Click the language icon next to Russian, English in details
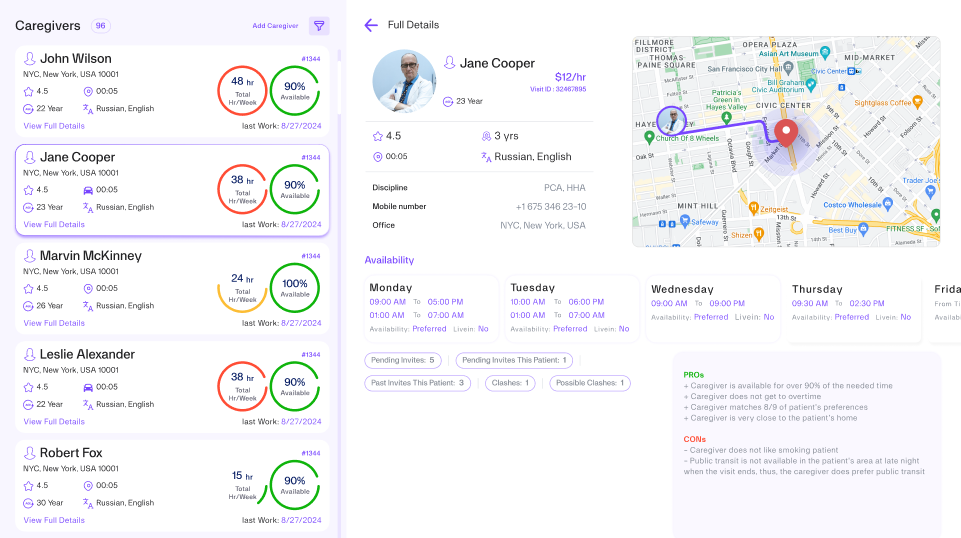 (486, 157)
